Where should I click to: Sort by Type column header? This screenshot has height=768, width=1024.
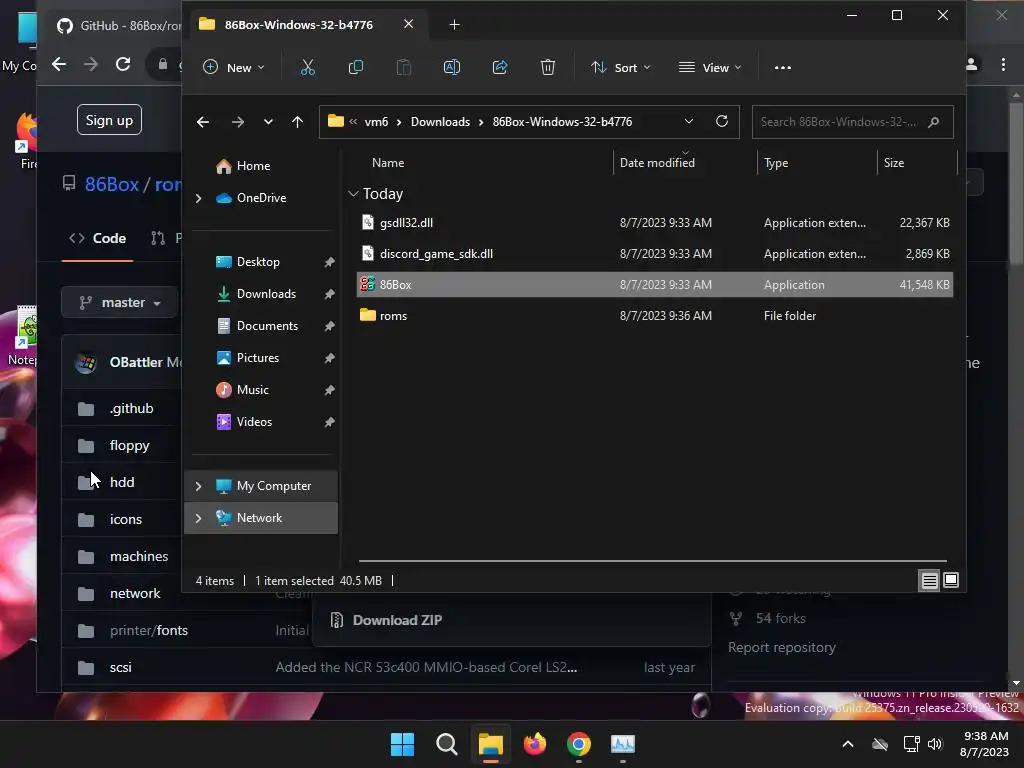776,163
